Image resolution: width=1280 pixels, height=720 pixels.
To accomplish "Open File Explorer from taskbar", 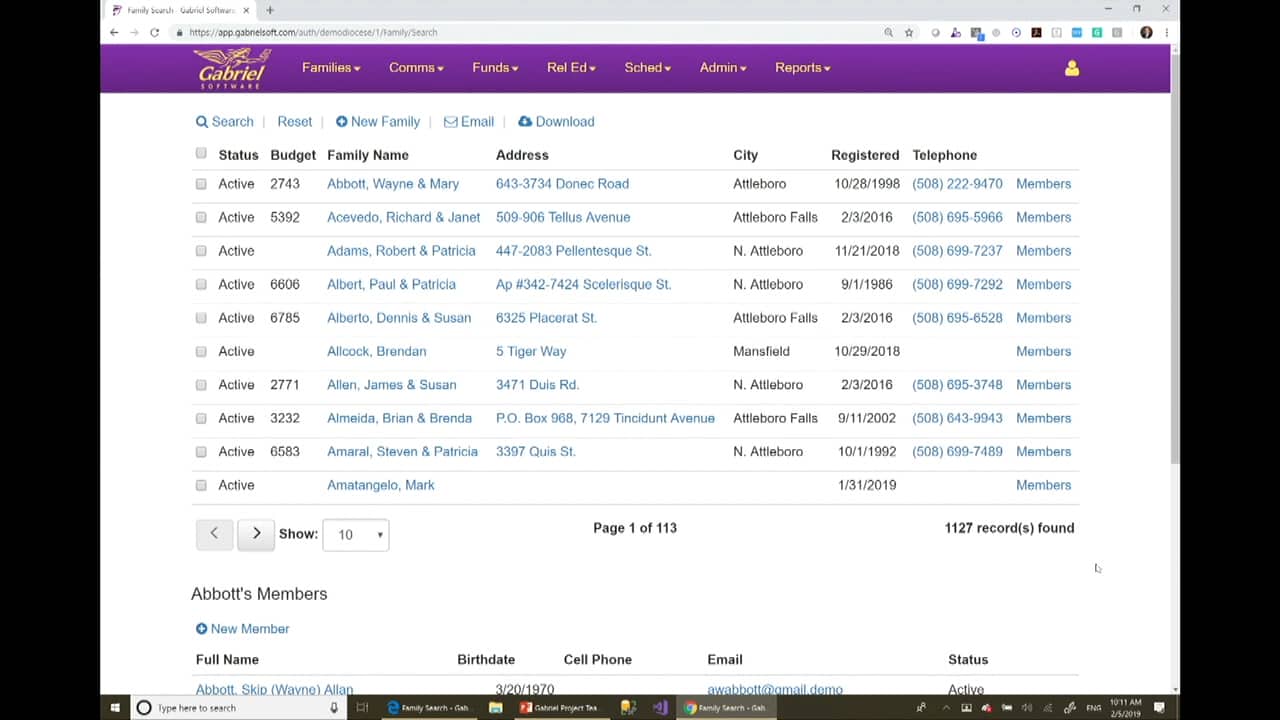I will [495, 707].
